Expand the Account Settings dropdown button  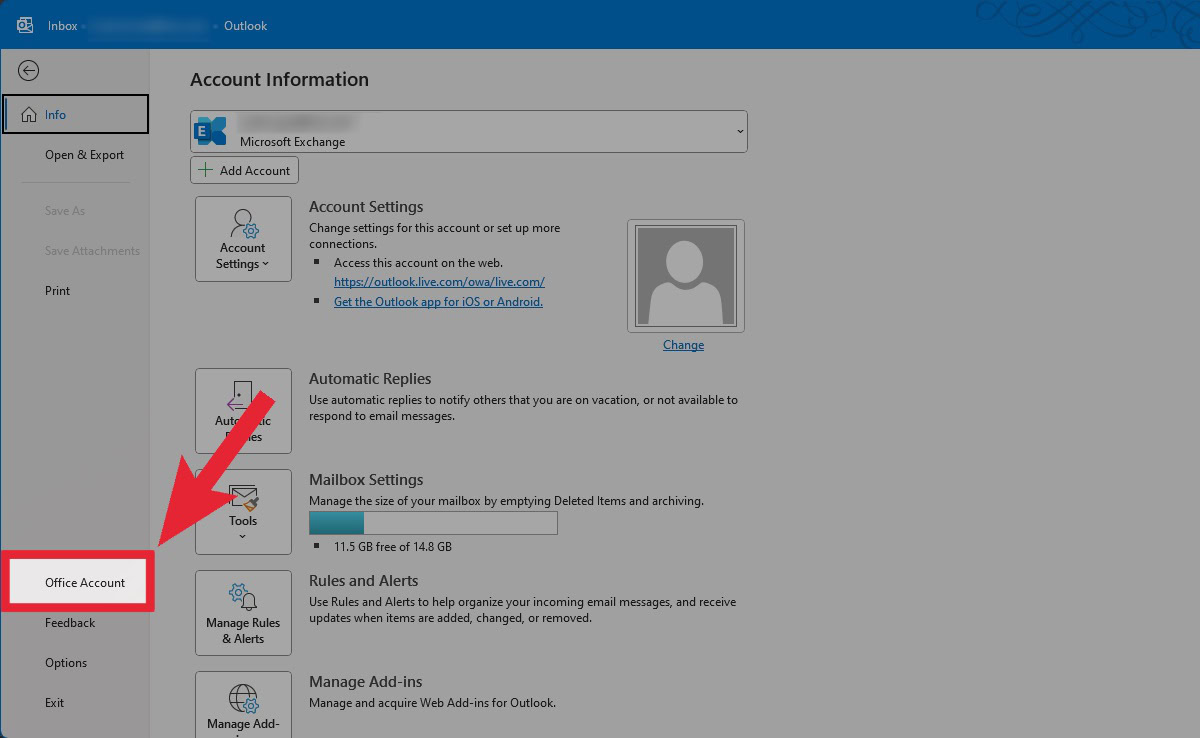(243, 239)
